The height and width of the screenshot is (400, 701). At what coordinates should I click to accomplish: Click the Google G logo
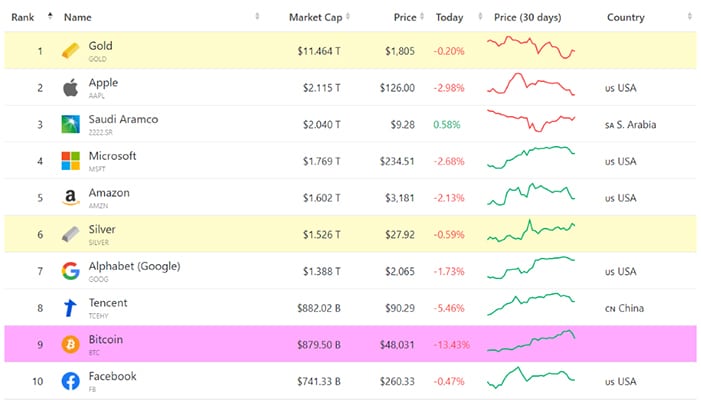click(x=70, y=271)
